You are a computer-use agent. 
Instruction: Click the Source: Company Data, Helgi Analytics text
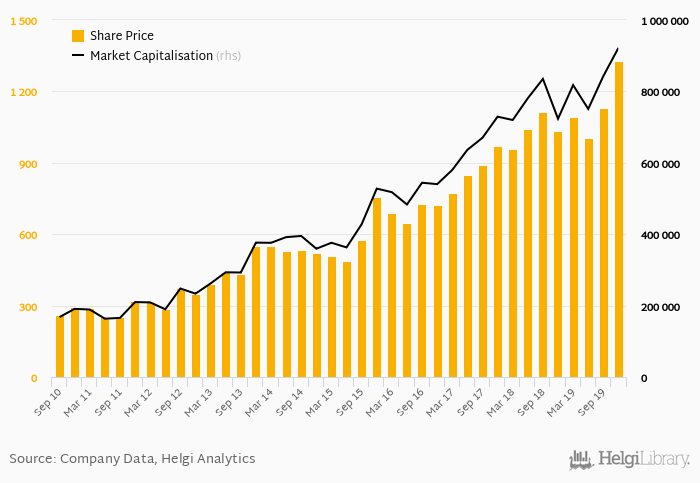point(132,459)
